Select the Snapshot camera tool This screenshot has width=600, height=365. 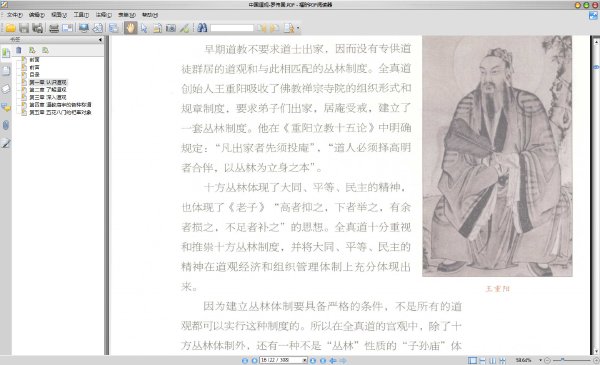click(171, 28)
